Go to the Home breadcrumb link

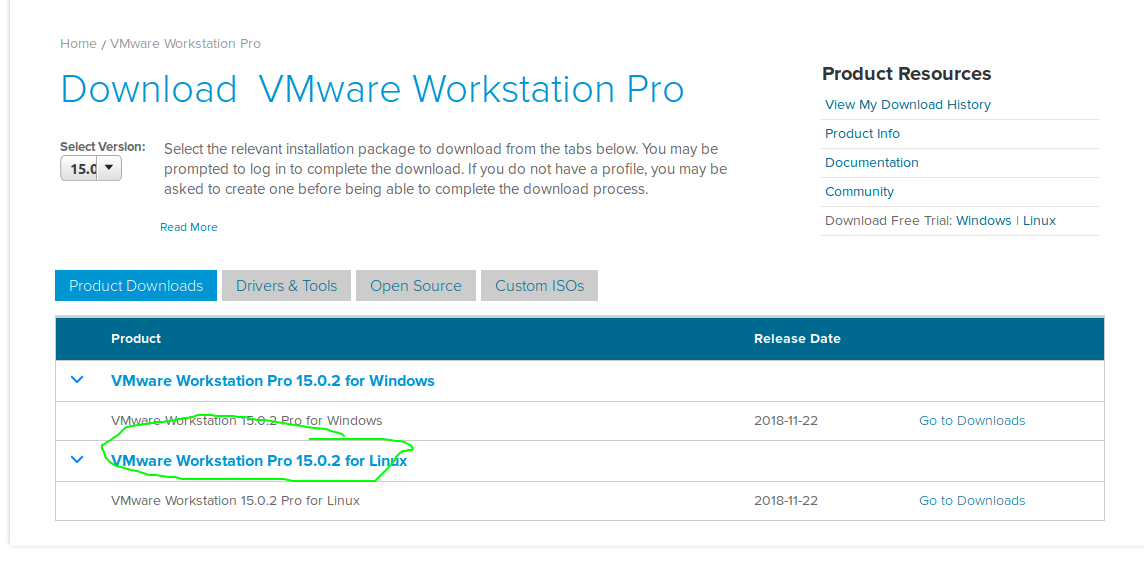click(x=78, y=44)
